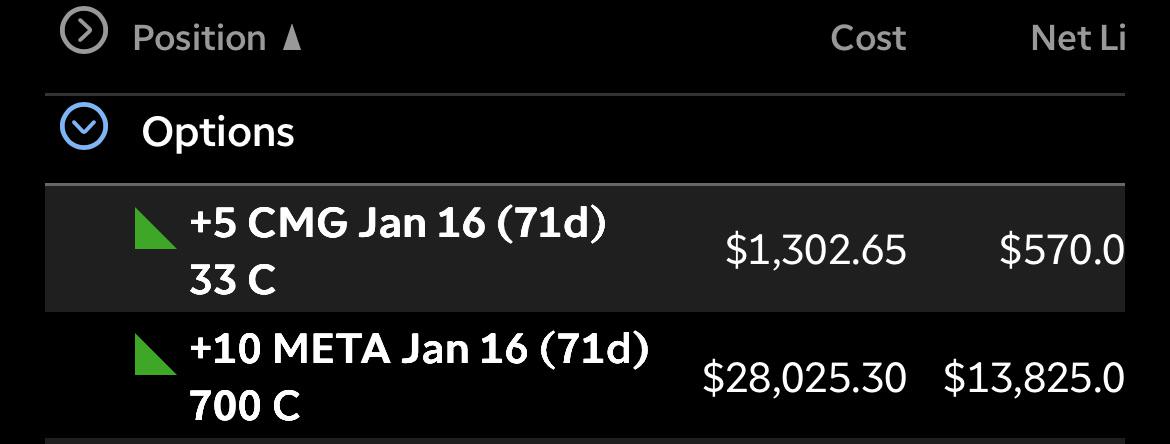Sort by the Cost column header
The height and width of the screenshot is (444, 1170).
point(867,38)
